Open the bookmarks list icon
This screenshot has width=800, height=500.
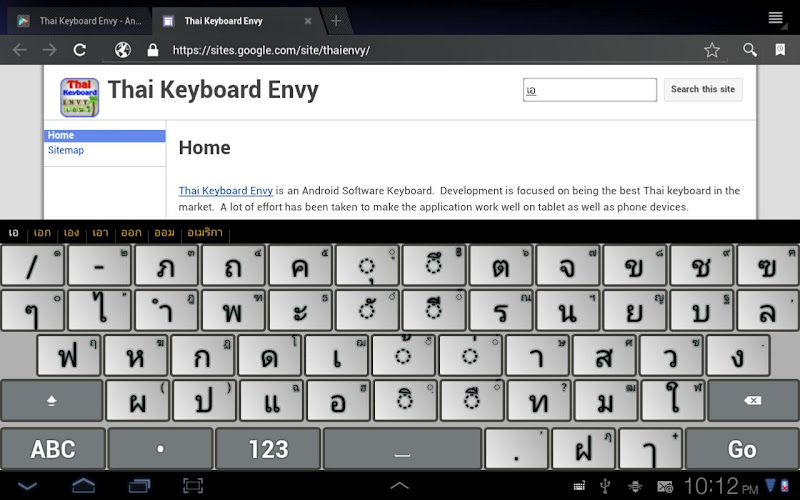click(780, 49)
